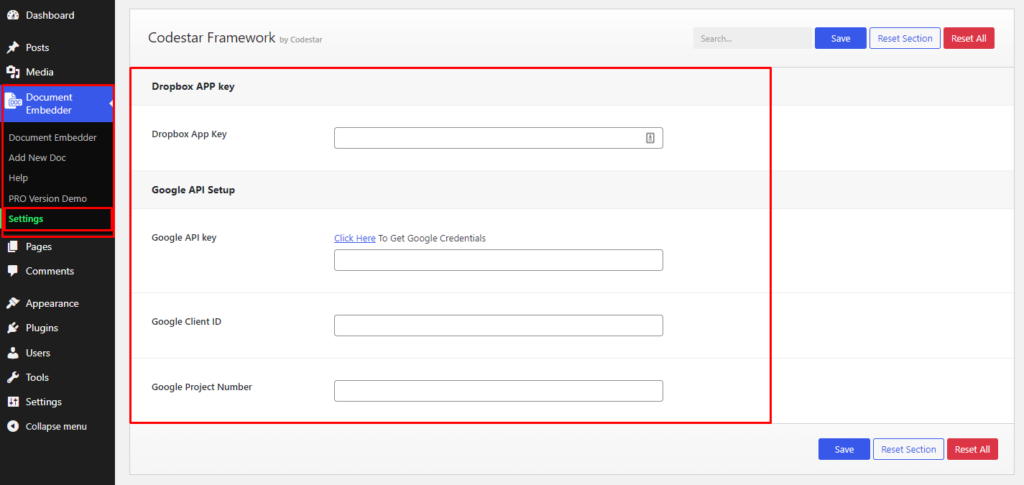Screen dimensions: 1024x485
Task: Click the Posts pushpin icon
Action: click(12, 48)
